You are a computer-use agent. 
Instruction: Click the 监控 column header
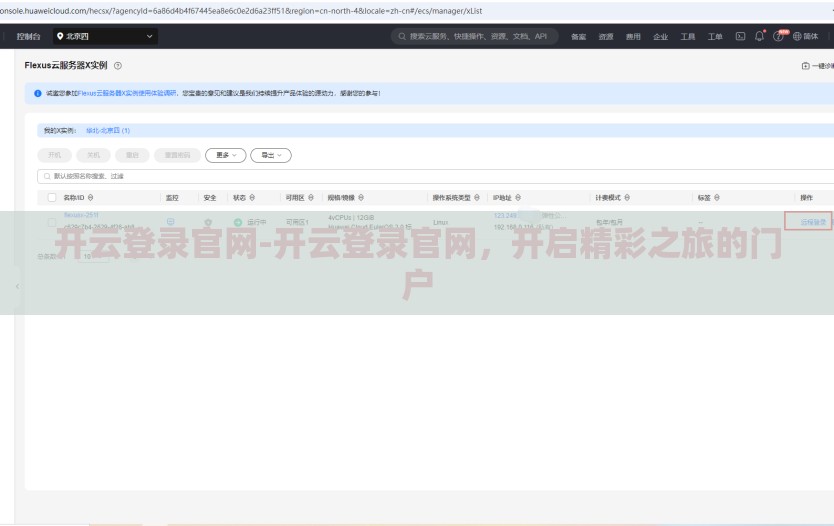(x=172, y=197)
